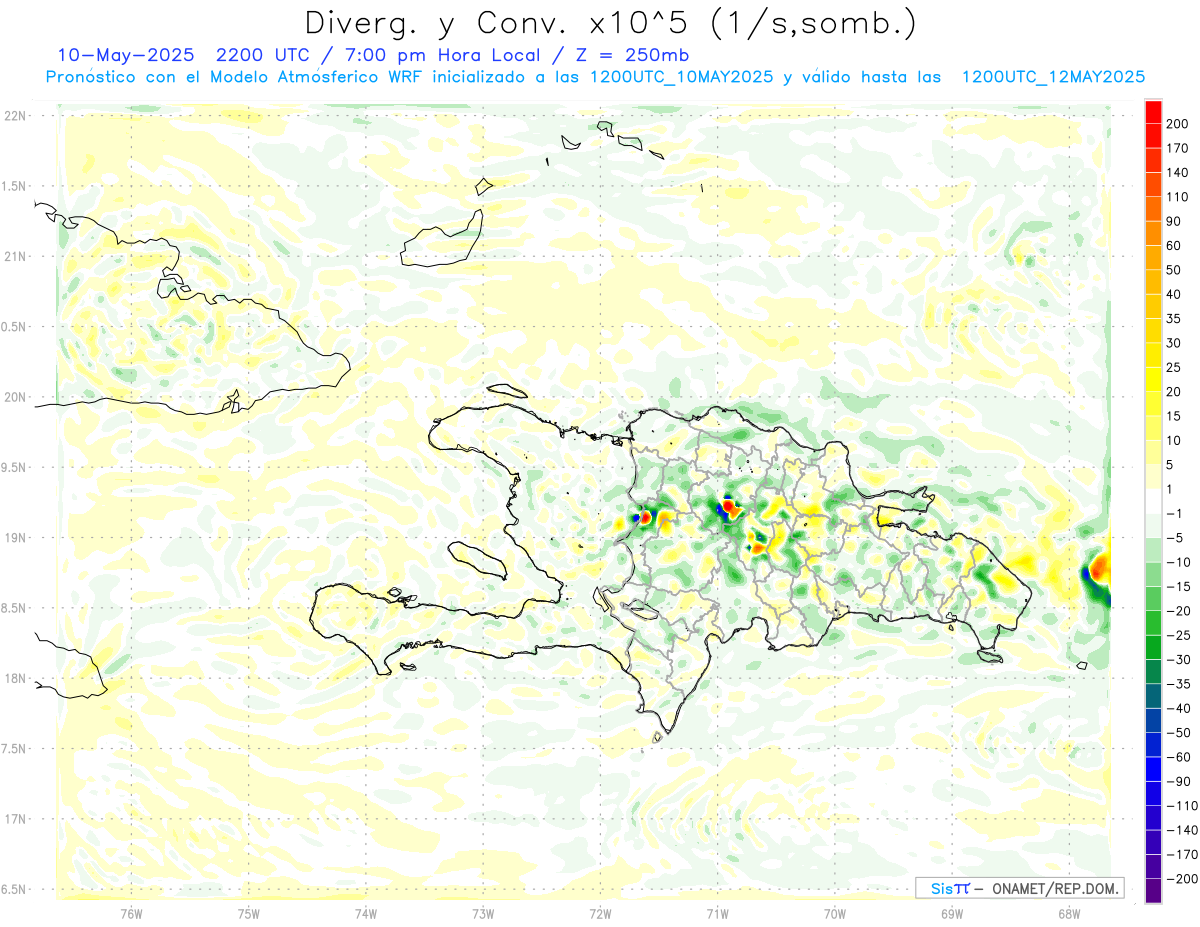Click the 76W longitude label
This screenshot has height=927, width=1200.
coord(131,913)
